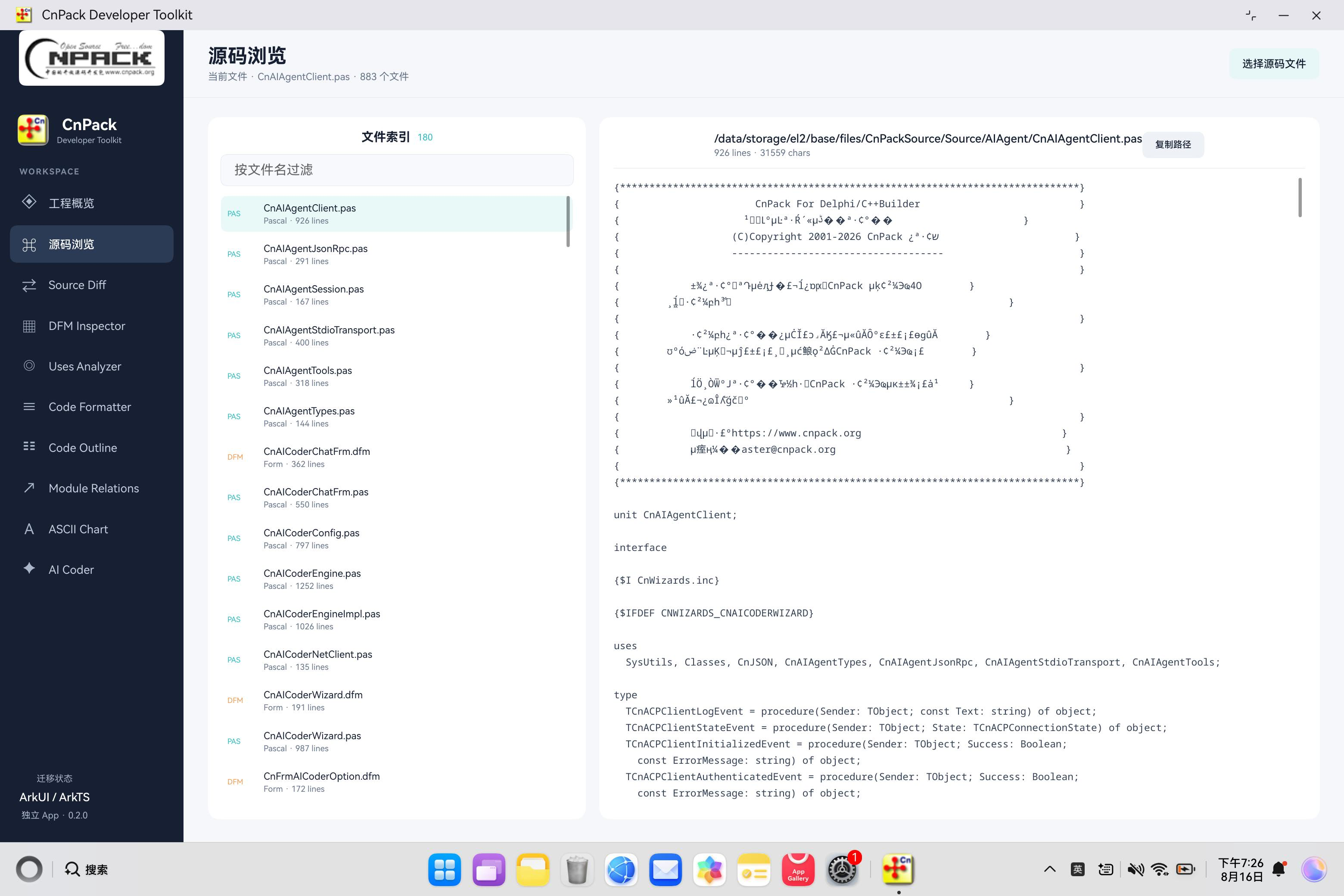Open the Code Outline view
1344x896 pixels.
[91, 448]
